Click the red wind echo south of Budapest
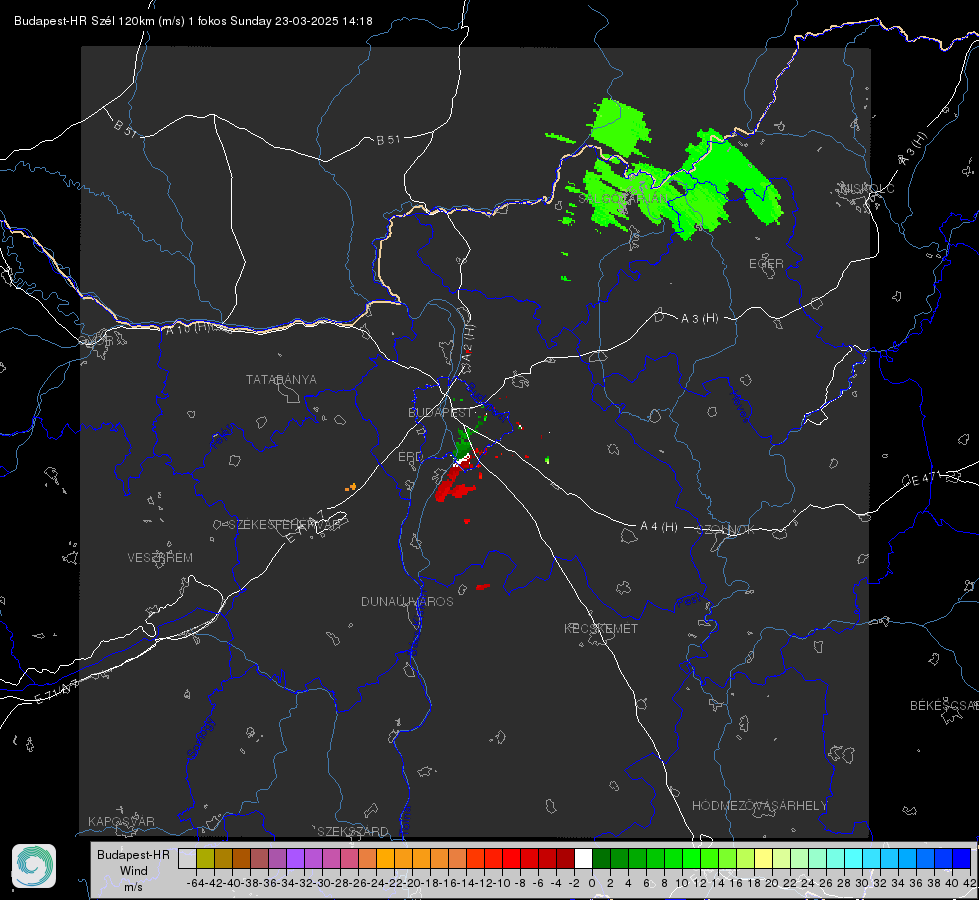 [454, 482]
